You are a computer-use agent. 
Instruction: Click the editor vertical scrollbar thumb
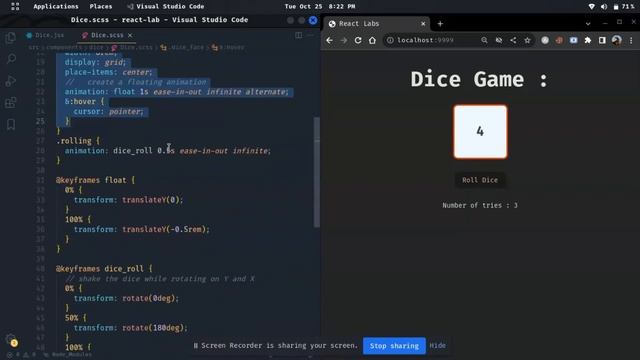317,172
